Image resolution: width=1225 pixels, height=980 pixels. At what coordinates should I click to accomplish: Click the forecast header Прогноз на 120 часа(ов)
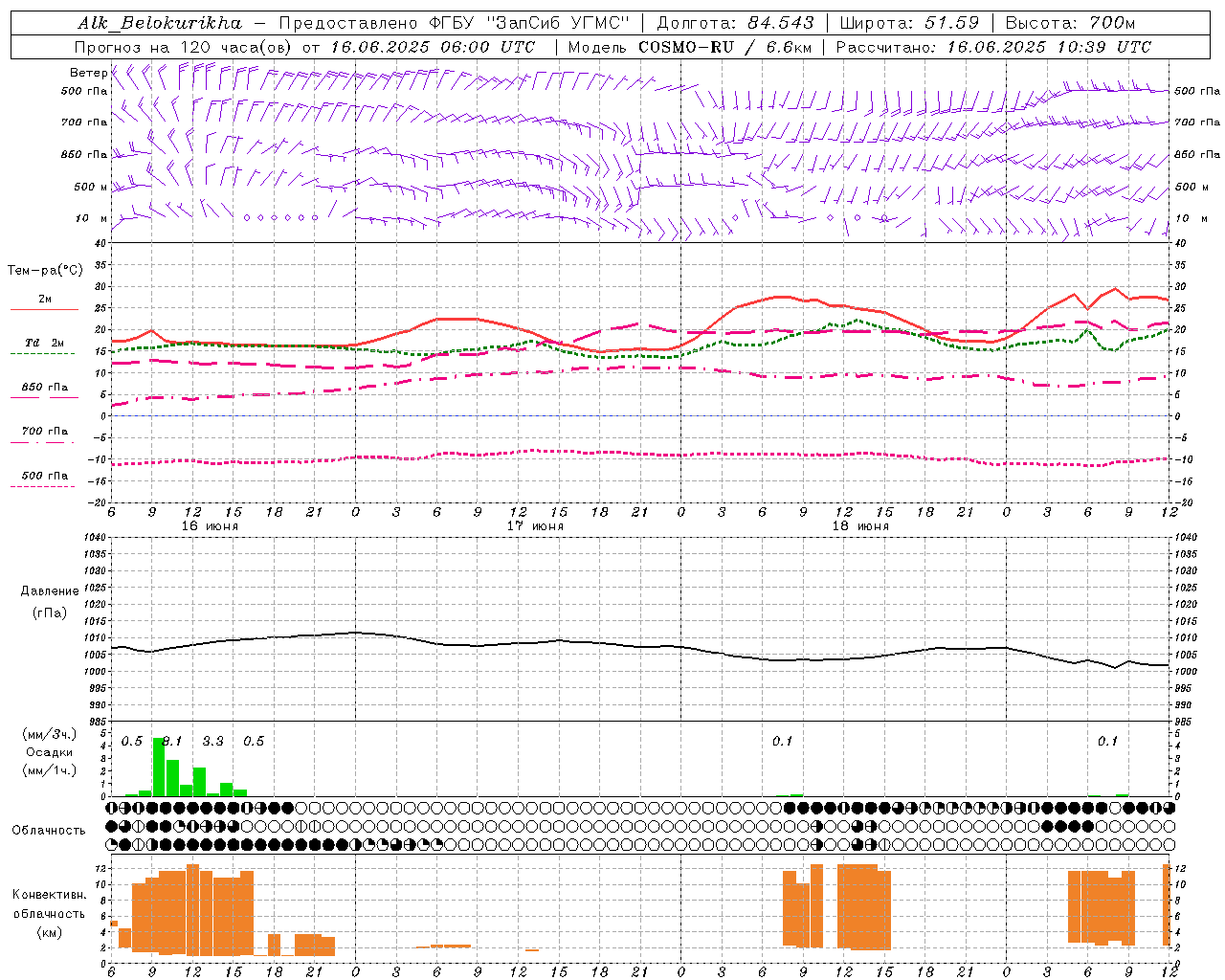coord(184,47)
